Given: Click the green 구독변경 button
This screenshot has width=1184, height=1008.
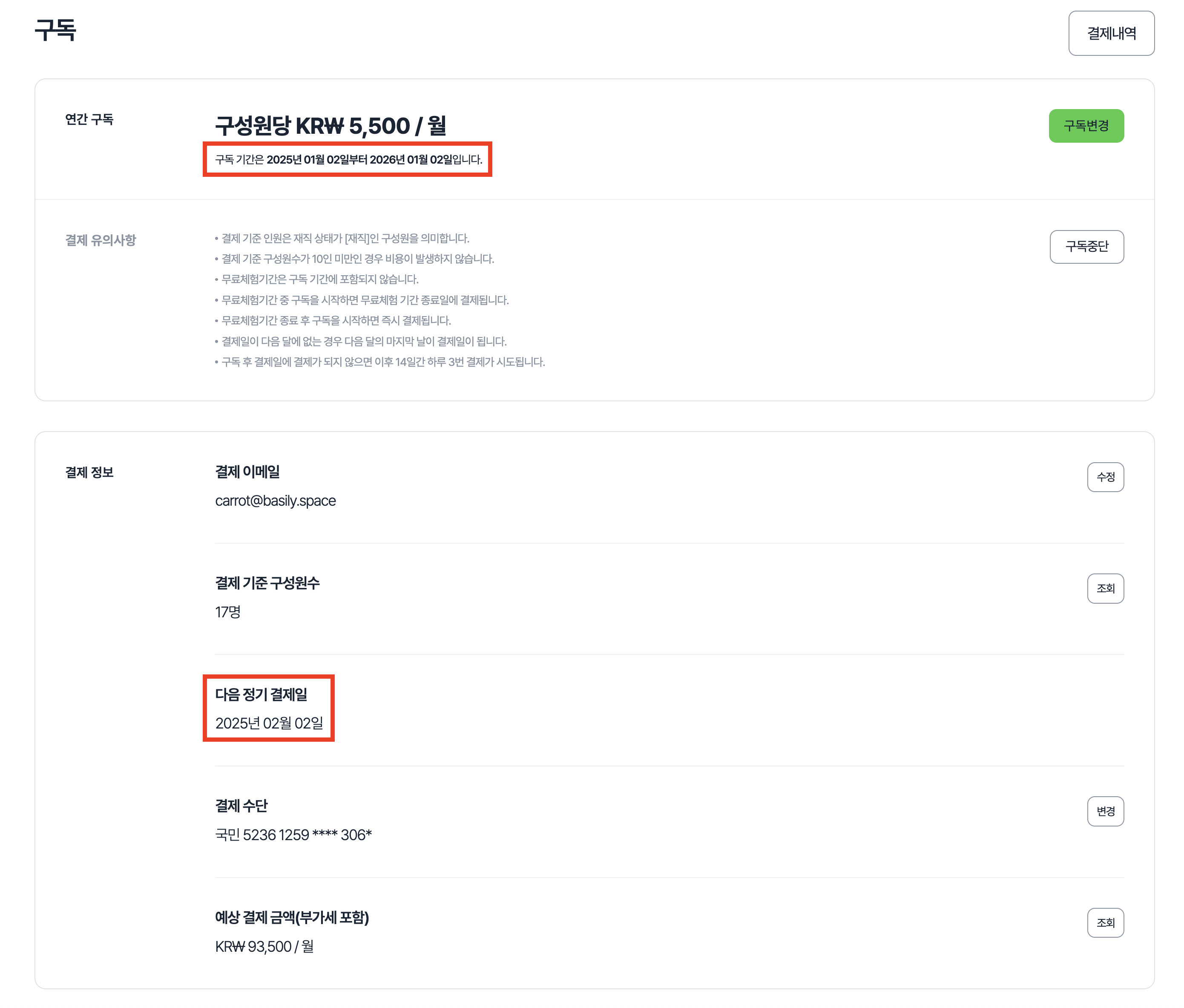Looking at the screenshot, I should click(x=1085, y=126).
